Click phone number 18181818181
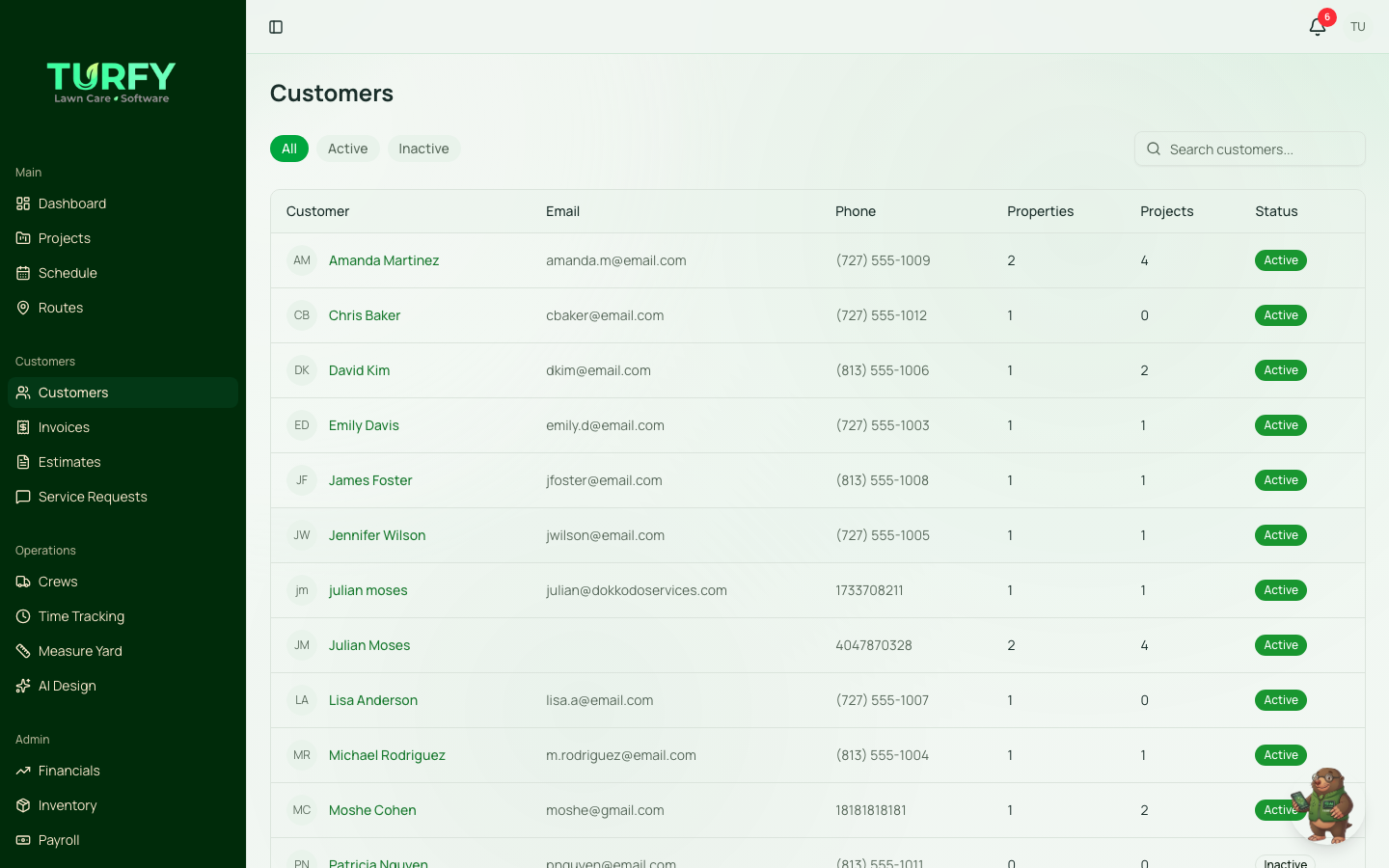 pos(871,810)
